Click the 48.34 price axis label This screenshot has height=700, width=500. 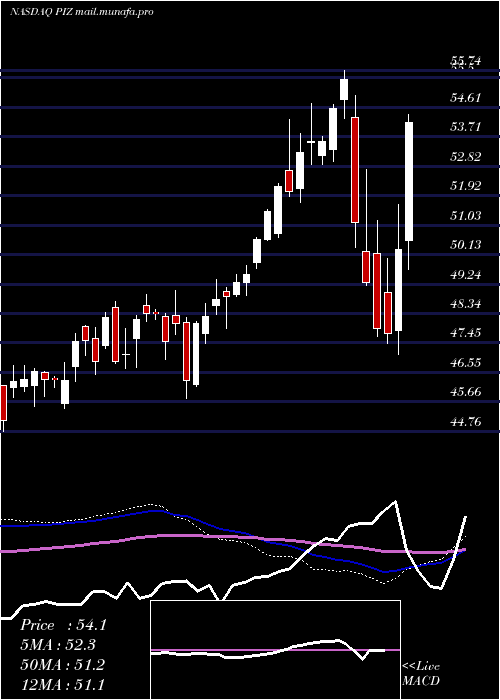466,304
